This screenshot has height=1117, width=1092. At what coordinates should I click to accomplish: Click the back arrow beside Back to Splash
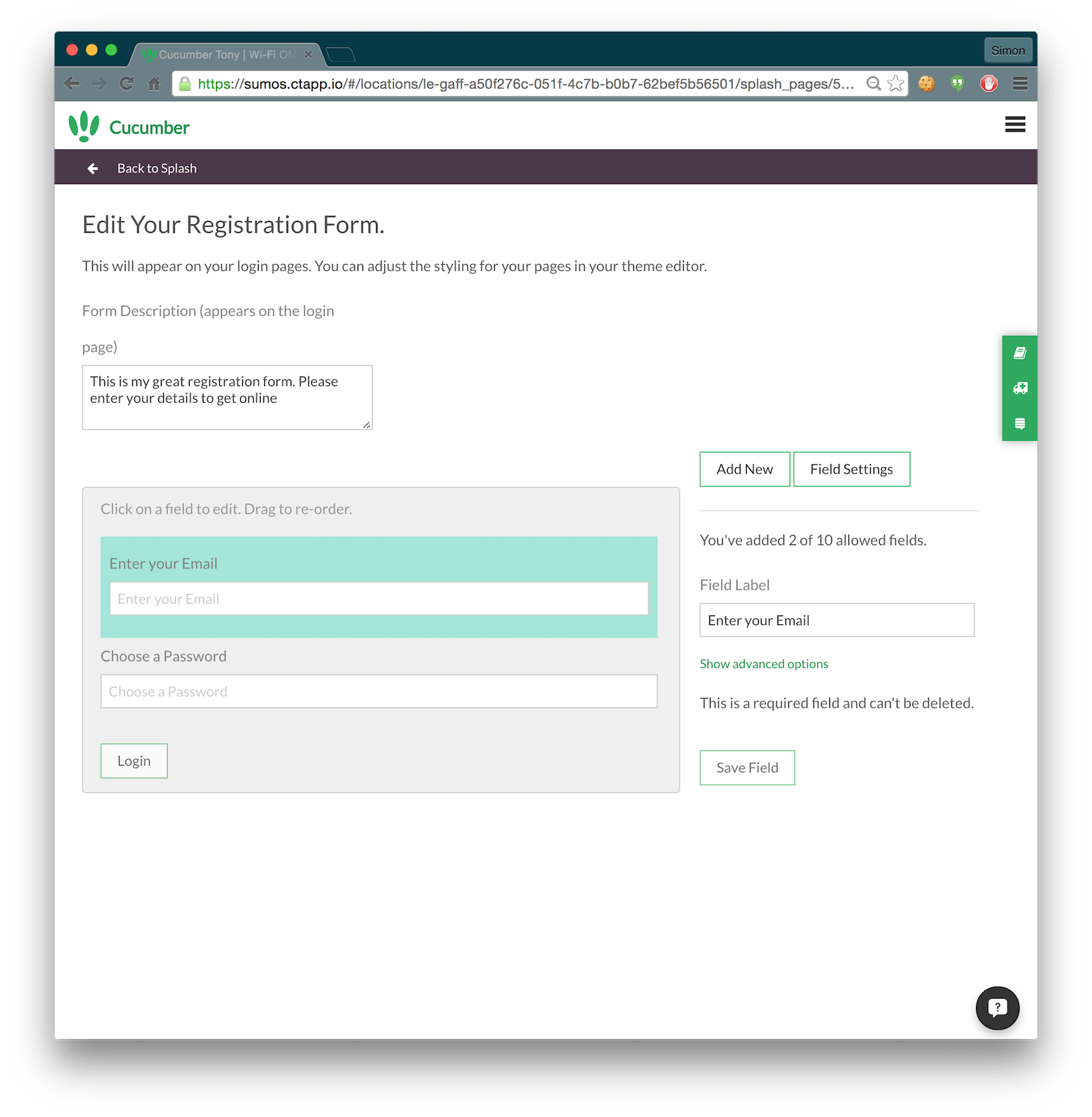click(93, 168)
